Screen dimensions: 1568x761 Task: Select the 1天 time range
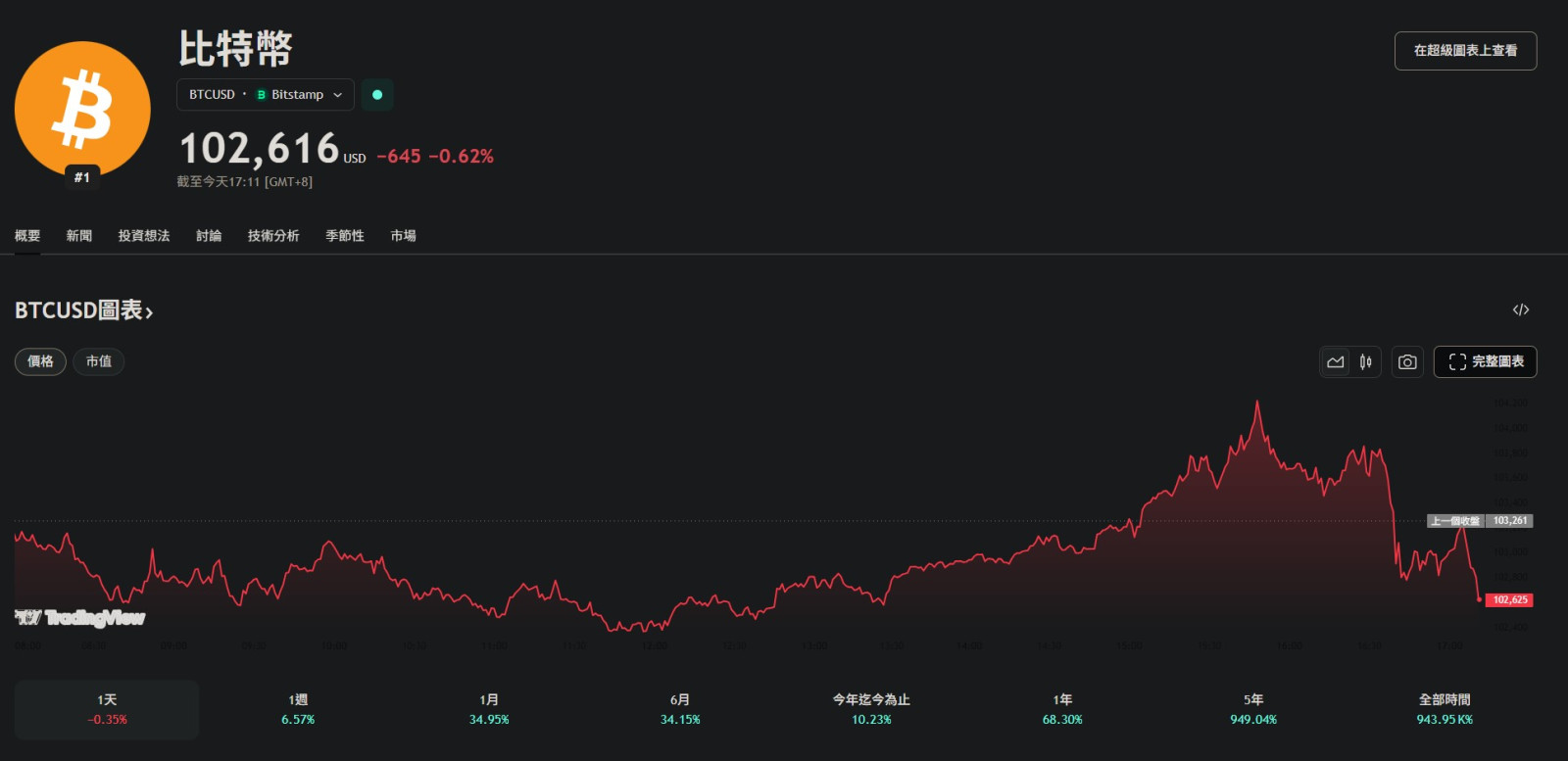[x=107, y=709]
